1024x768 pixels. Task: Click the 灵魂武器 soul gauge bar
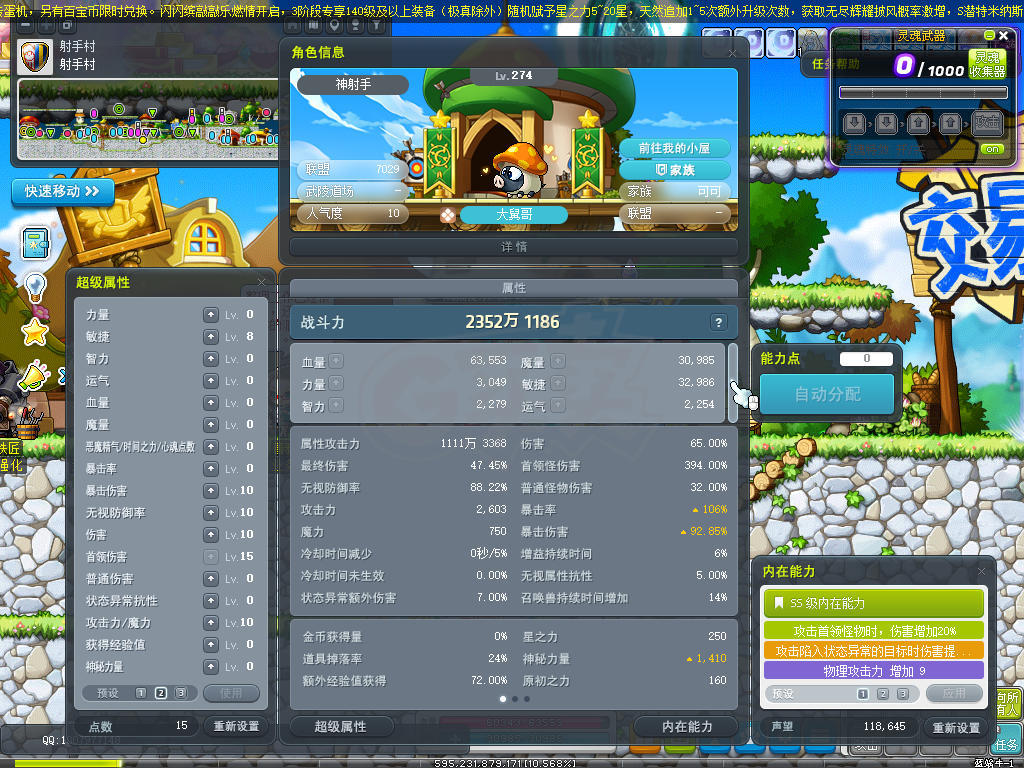pos(923,93)
